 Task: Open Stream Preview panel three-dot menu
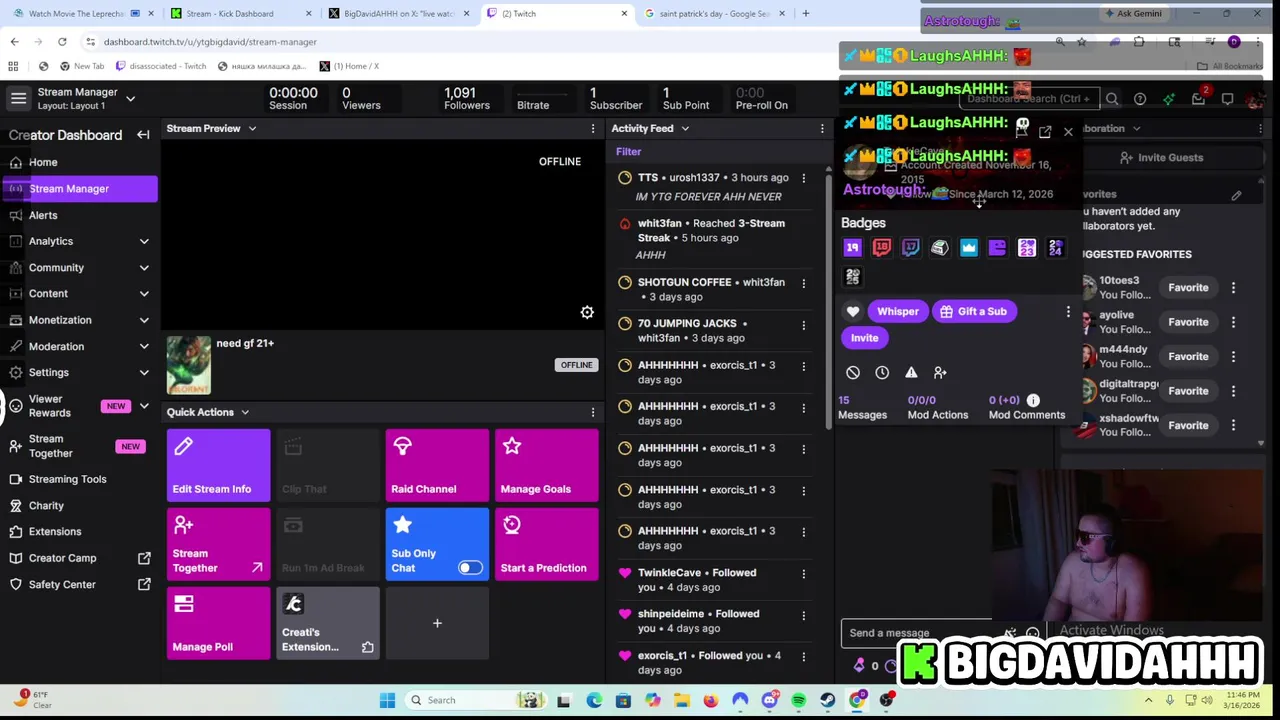[593, 129]
